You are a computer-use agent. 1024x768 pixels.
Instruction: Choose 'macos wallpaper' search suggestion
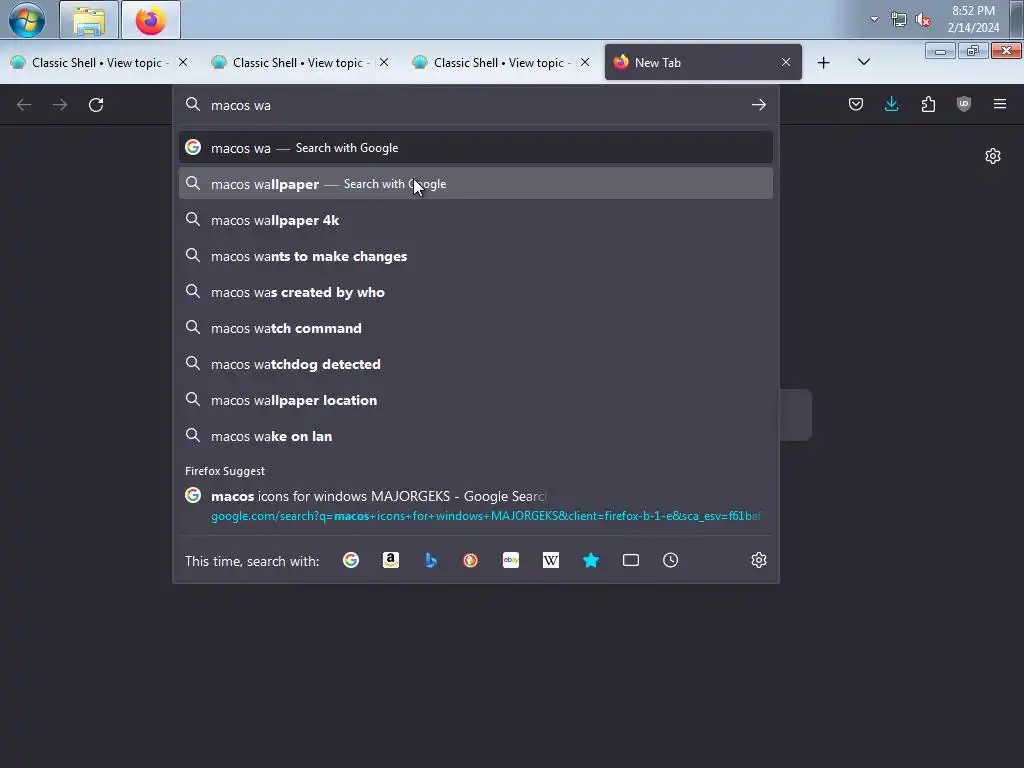coord(475,184)
